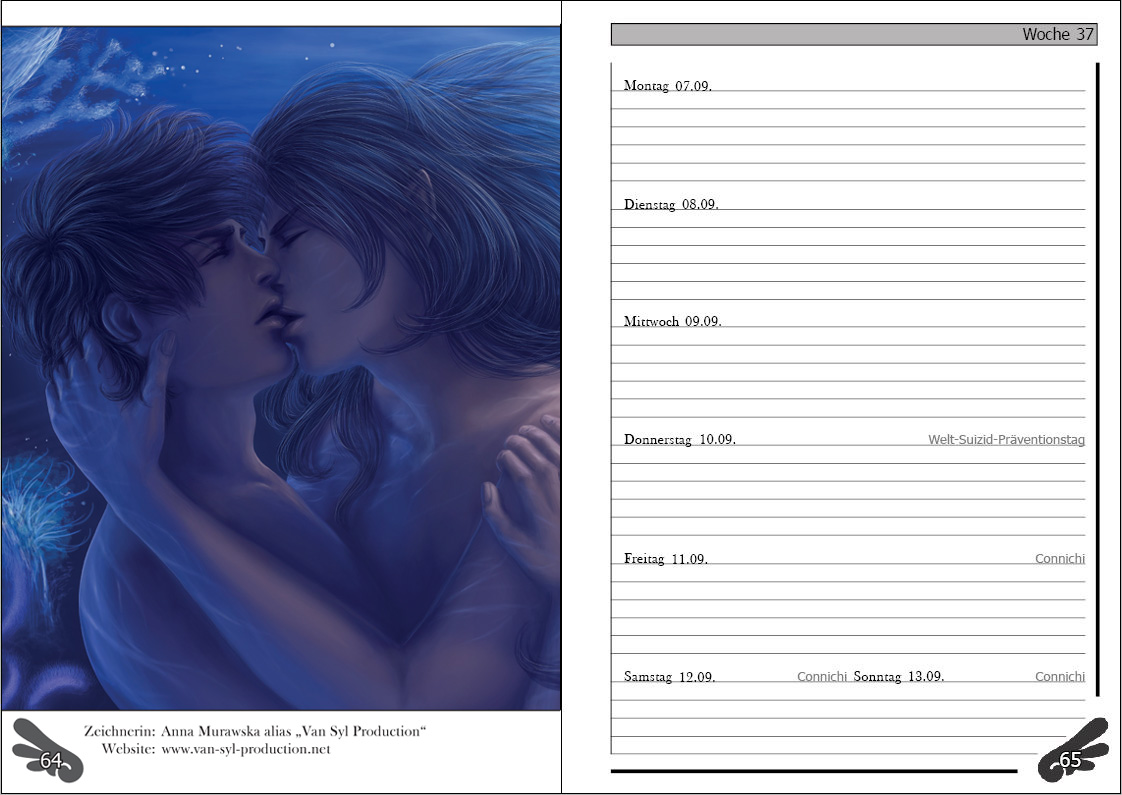This screenshot has width=1122, height=795.
Task: Click the underwater kiss illustration
Action: tap(280, 369)
